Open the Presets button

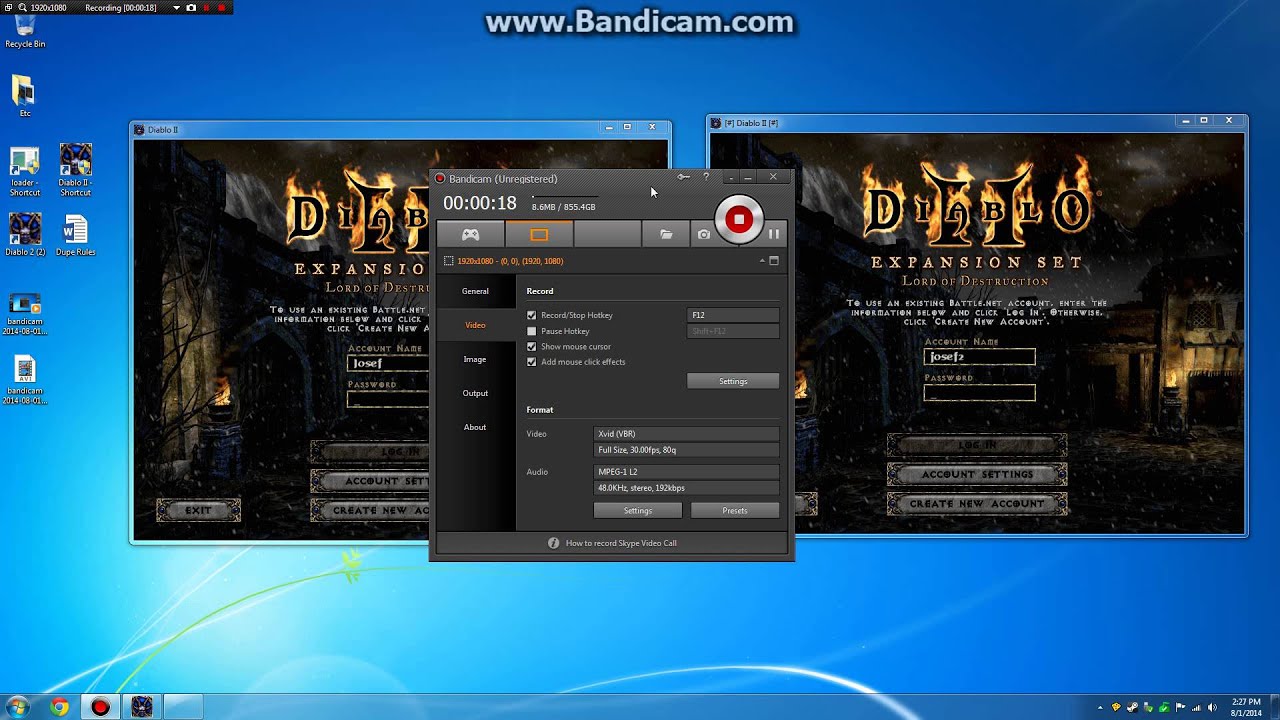[x=735, y=510]
